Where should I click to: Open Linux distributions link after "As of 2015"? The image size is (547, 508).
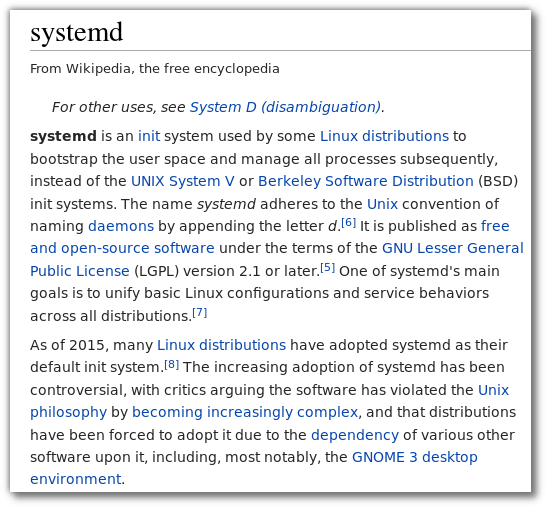pos(221,345)
